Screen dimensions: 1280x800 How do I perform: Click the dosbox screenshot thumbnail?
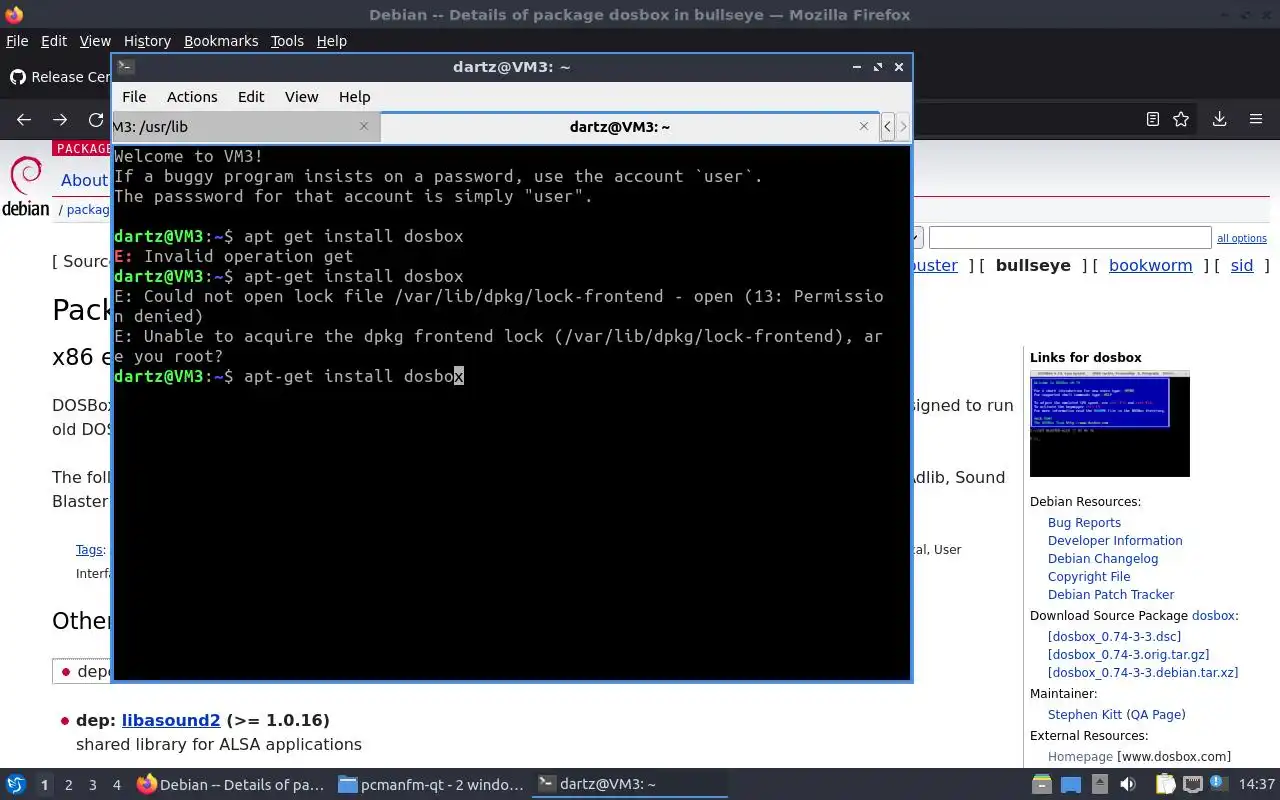tap(1110, 424)
